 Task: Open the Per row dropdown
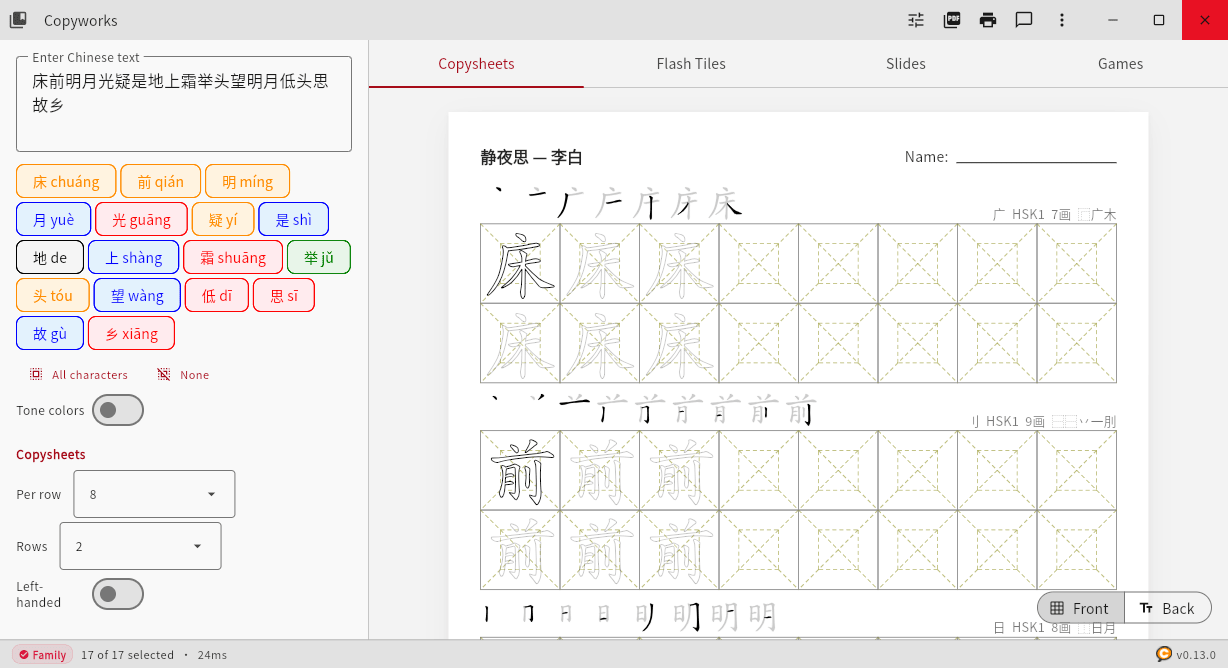153,493
